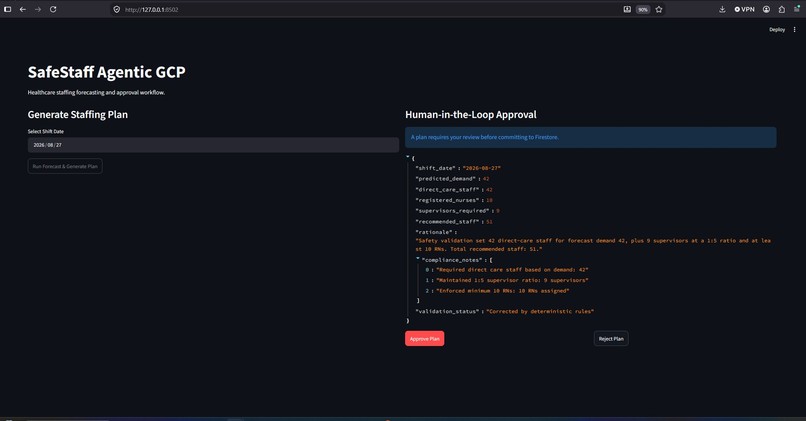Click compliance note "Maintained 1:5 supervisor ratio"
806x421 pixels.
512,281
